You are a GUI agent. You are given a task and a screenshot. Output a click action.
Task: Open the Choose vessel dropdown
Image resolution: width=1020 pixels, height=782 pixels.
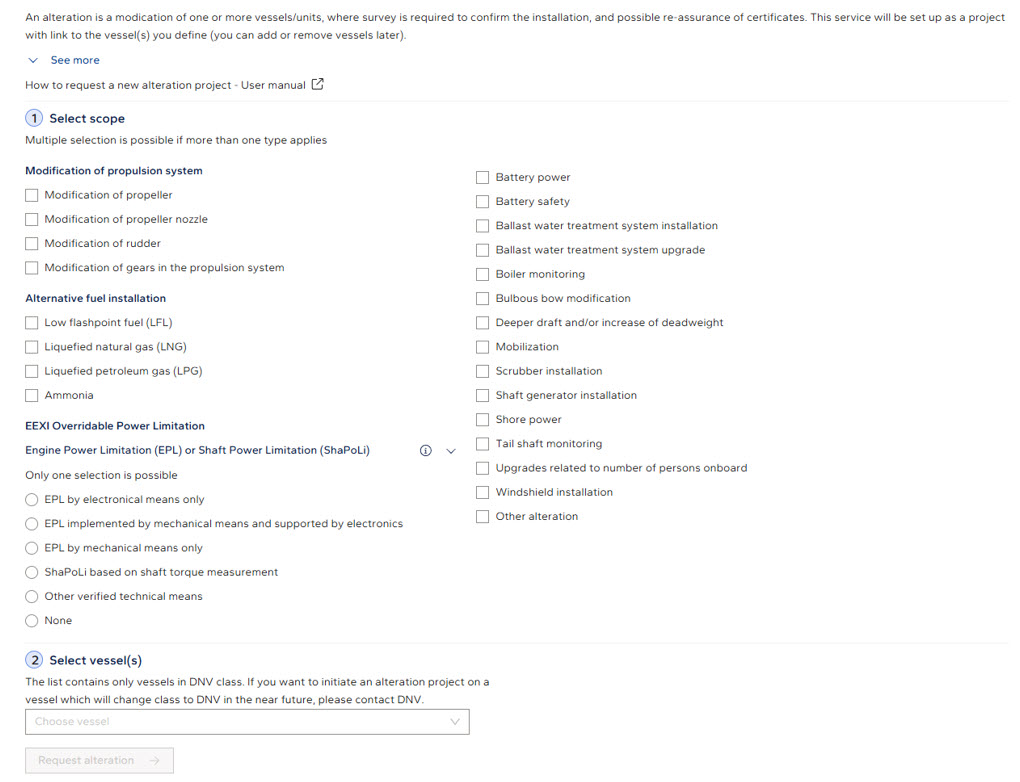tap(247, 722)
